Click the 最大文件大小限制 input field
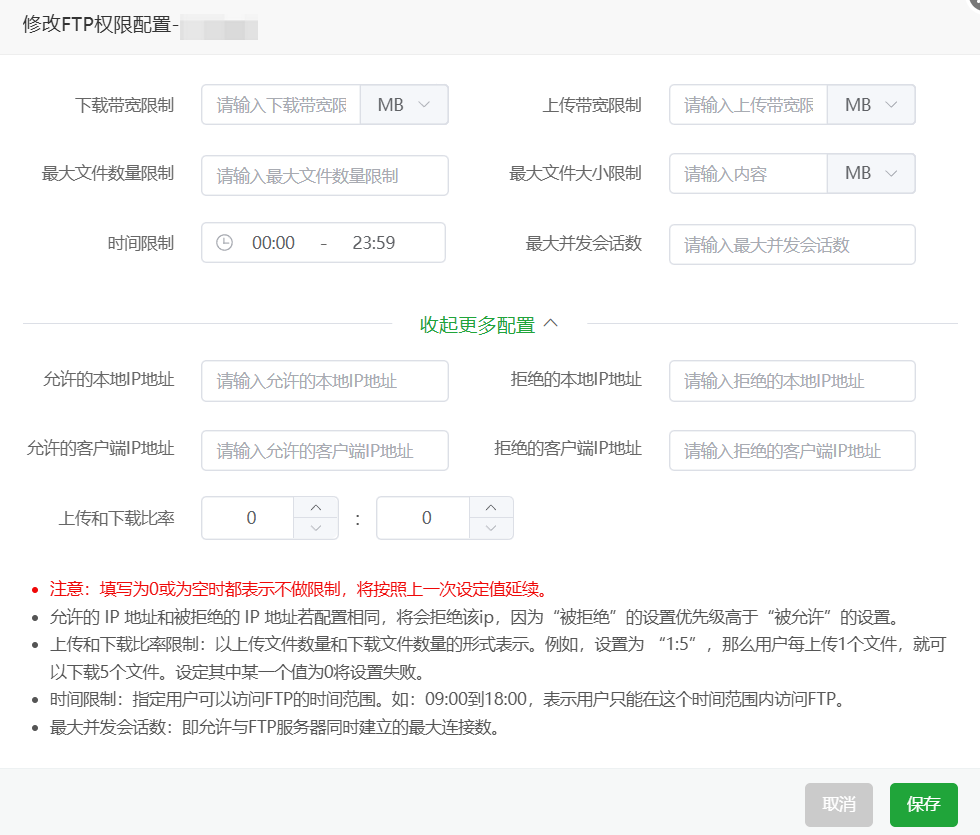980x835 pixels. click(748, 172)
